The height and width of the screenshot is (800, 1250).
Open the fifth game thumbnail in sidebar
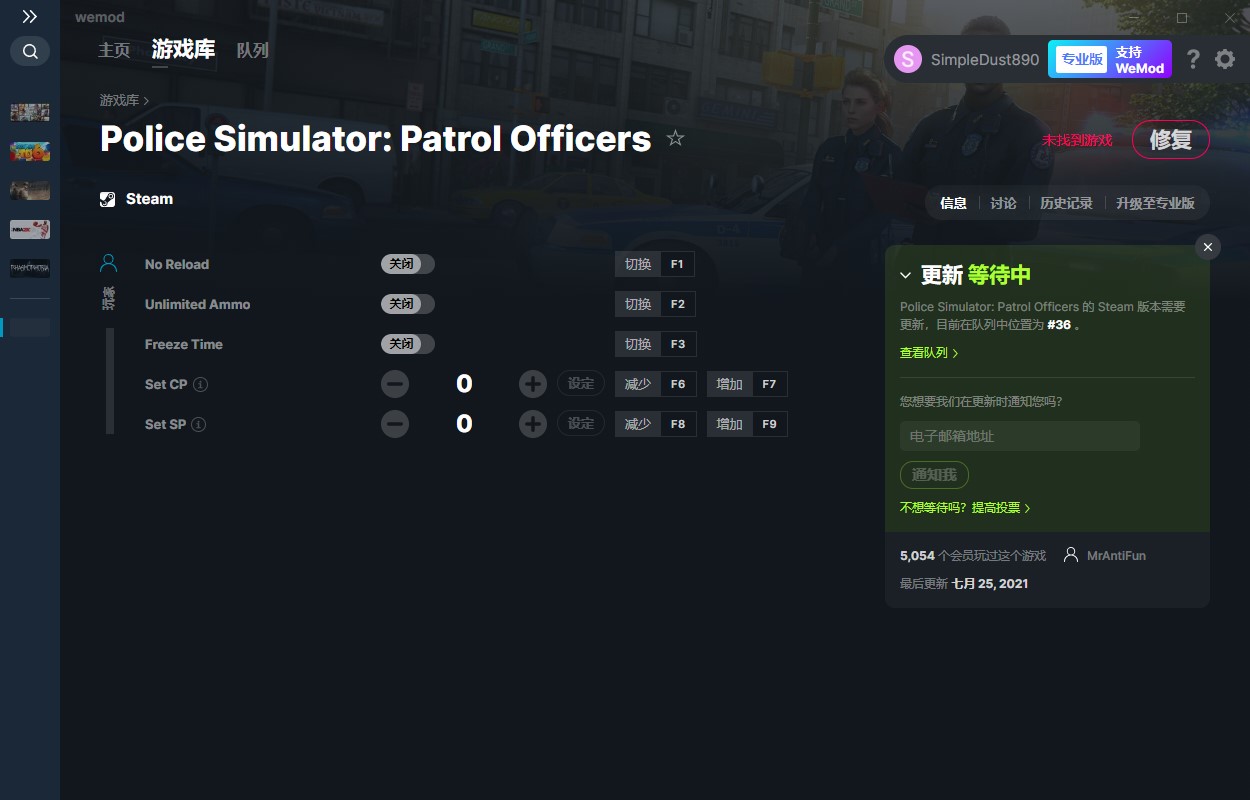click(x=30, y=269)
